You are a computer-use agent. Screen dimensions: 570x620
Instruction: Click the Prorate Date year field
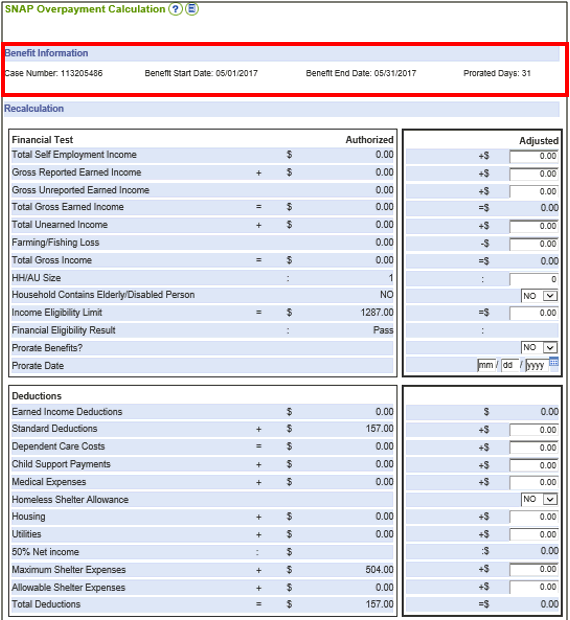coord(537,365)
